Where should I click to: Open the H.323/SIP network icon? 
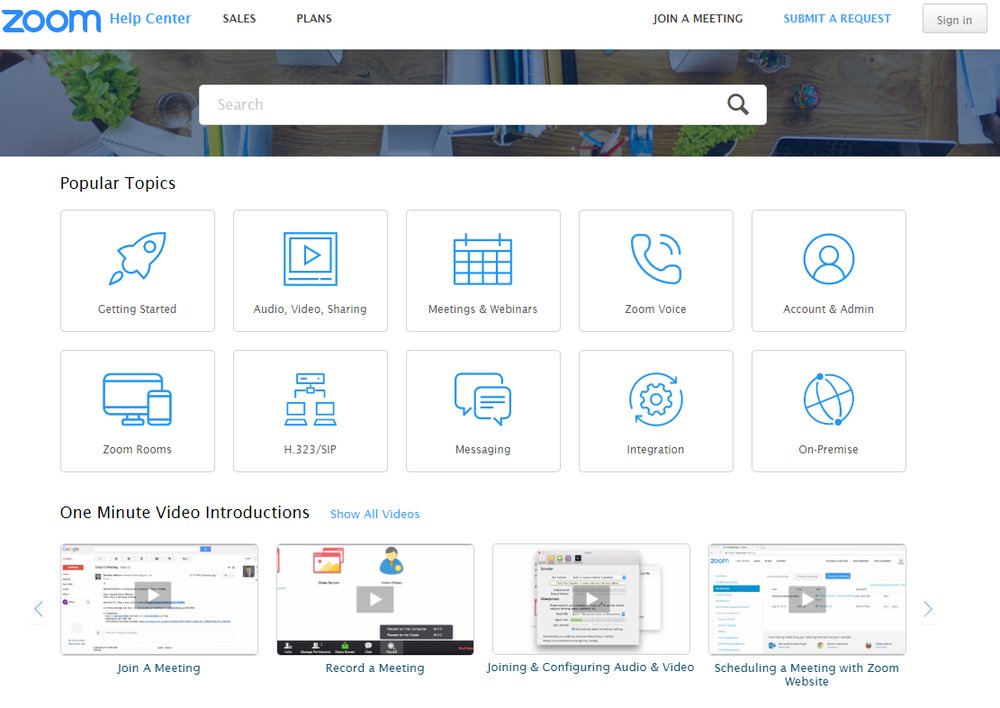(310, 399)
